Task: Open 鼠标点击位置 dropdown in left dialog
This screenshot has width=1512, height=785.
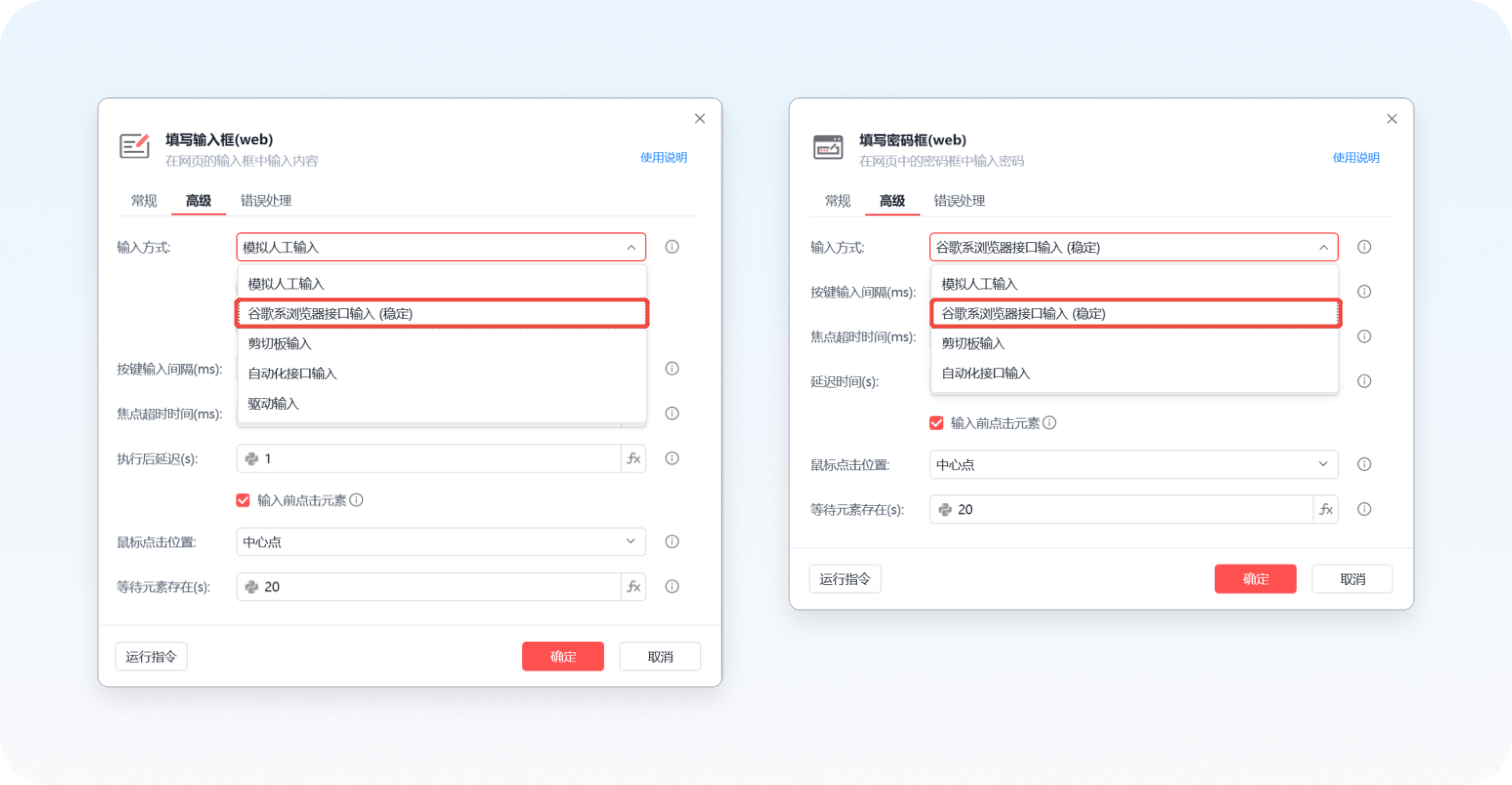Action: coord(440,541)
